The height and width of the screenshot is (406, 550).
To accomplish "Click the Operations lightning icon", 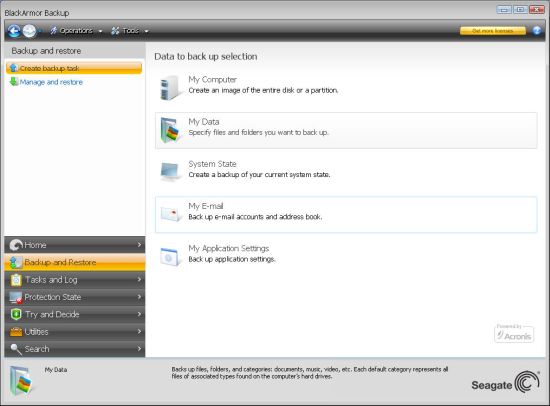I will [53, 31].
